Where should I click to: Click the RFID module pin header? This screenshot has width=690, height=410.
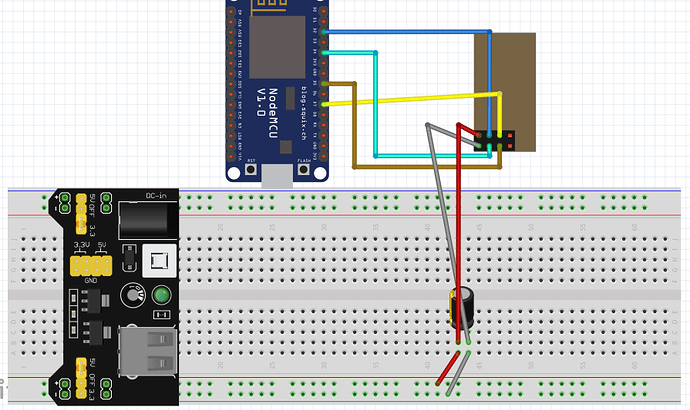494,141
